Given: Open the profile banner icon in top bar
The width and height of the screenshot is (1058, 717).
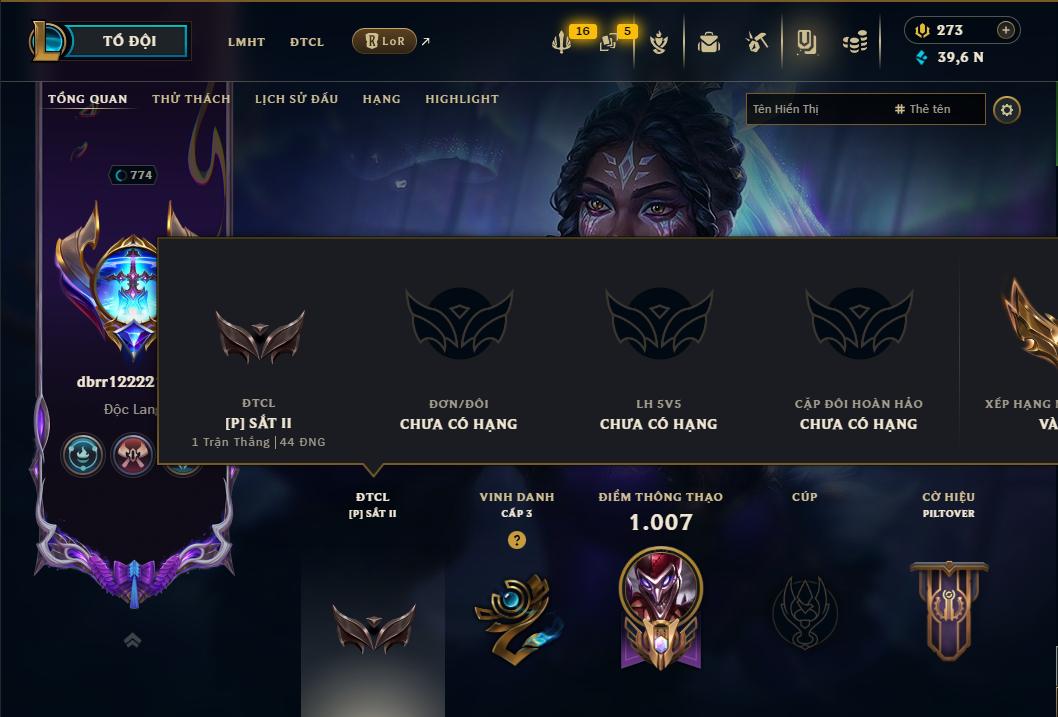Looking at the screenshot, I should (x=806, y=42).
